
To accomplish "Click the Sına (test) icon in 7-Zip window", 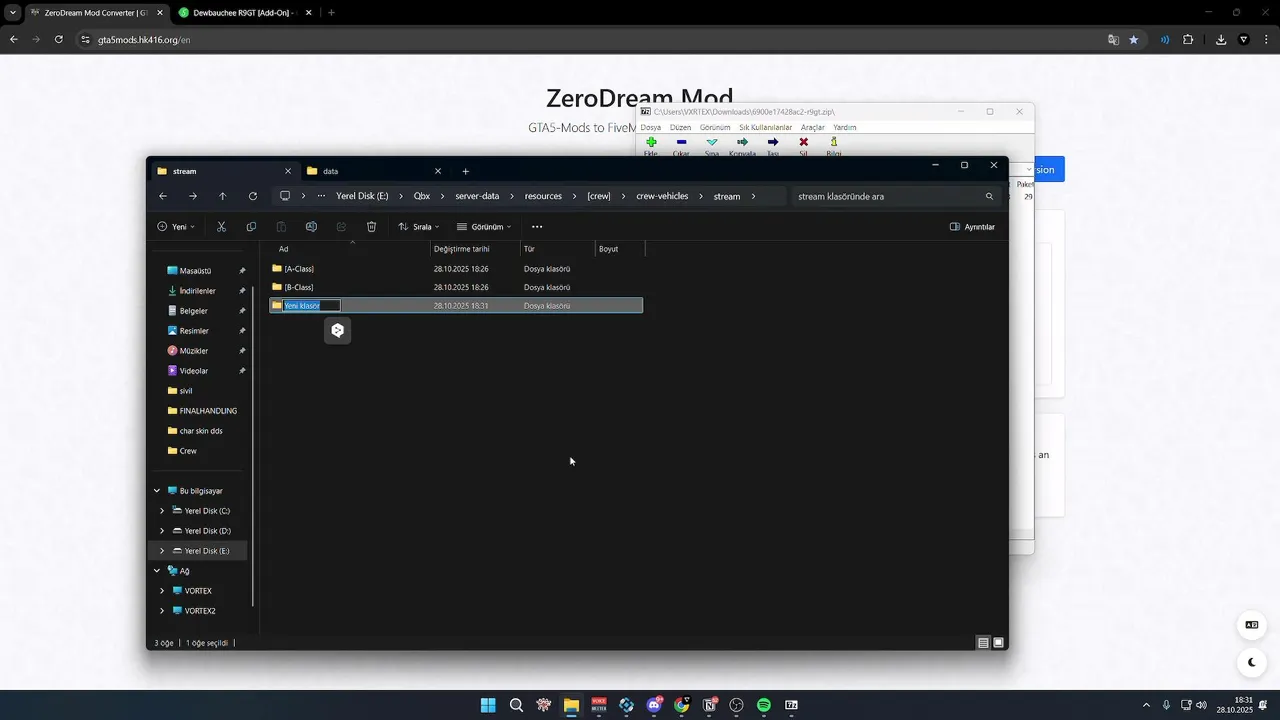I will 712,143.
